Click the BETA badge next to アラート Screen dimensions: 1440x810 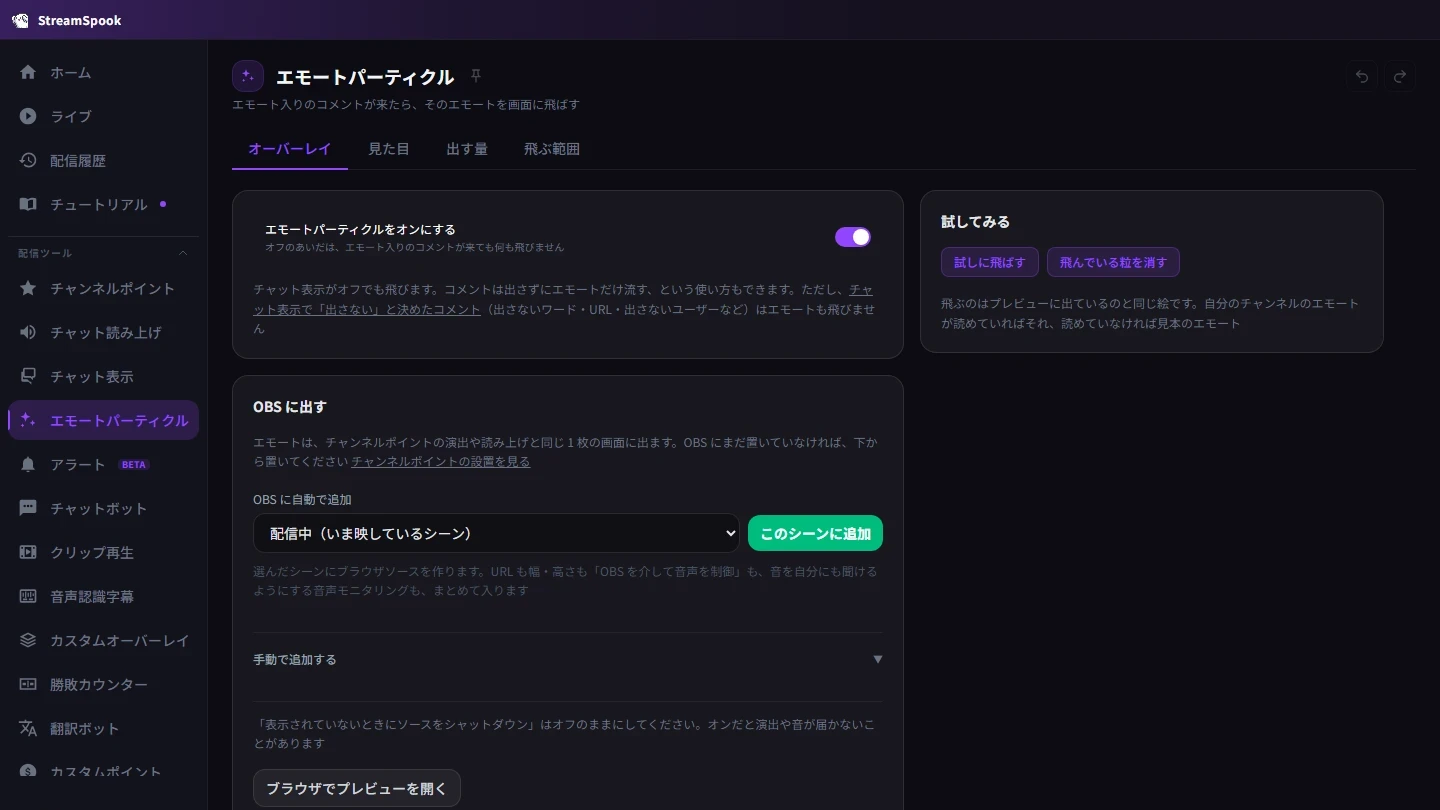pyautogui.click(x=134, y=465)
